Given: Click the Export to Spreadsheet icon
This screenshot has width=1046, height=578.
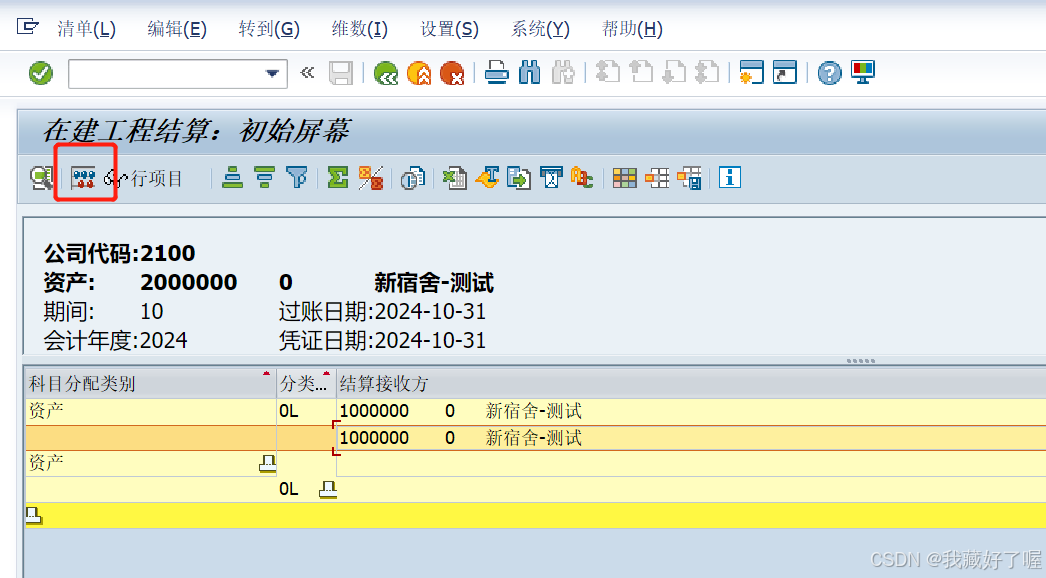Looking at the screenshot, I should (x=454, y=178).
